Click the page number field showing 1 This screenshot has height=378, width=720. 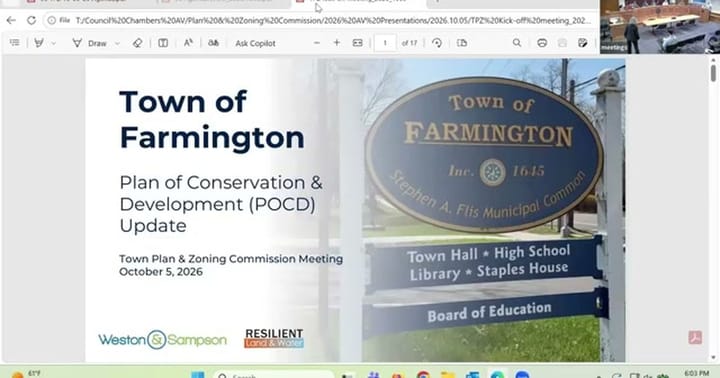point(385,43)
